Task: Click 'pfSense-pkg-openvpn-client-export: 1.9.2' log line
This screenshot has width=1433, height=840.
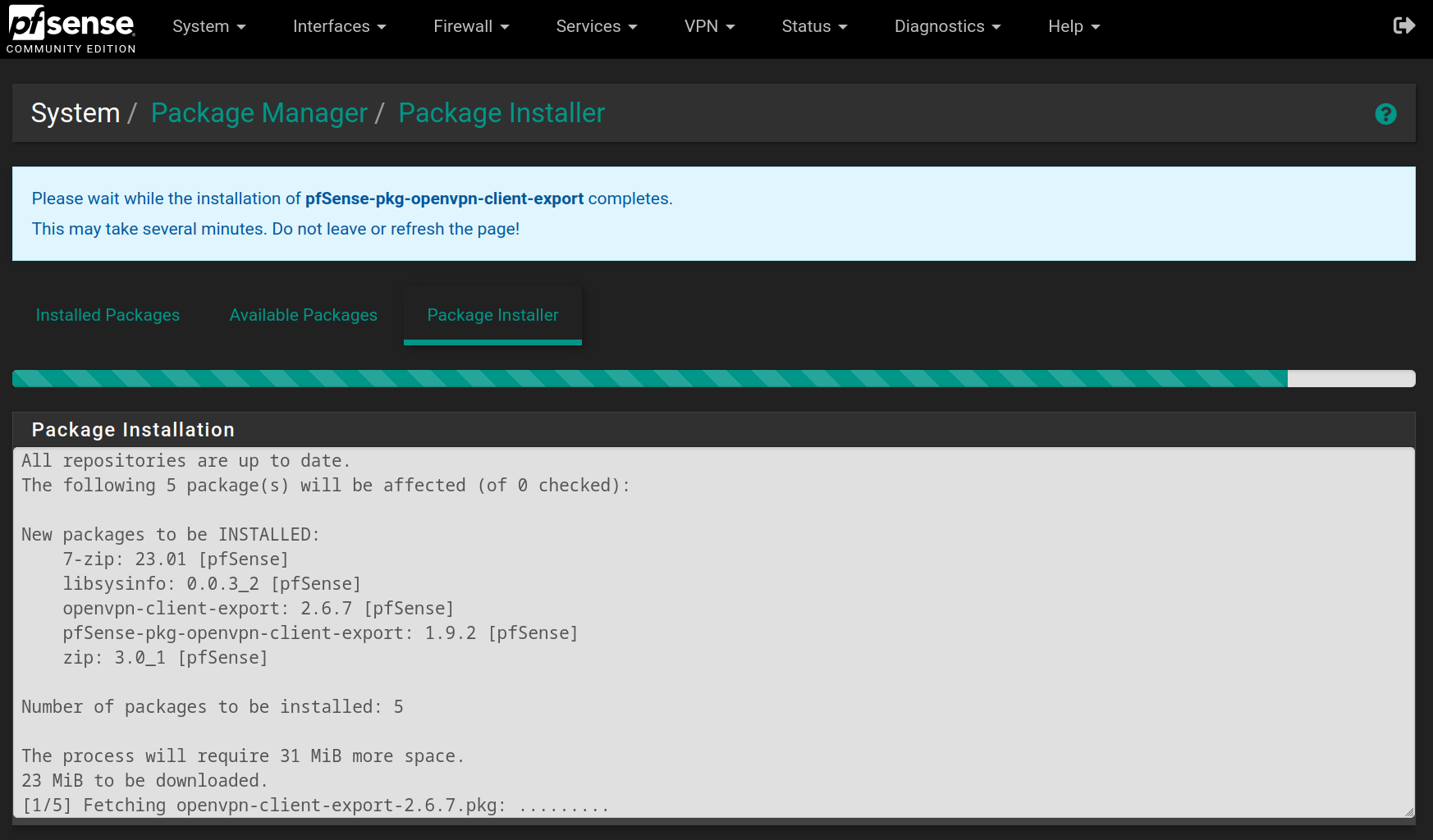Action: pos(320,633)
